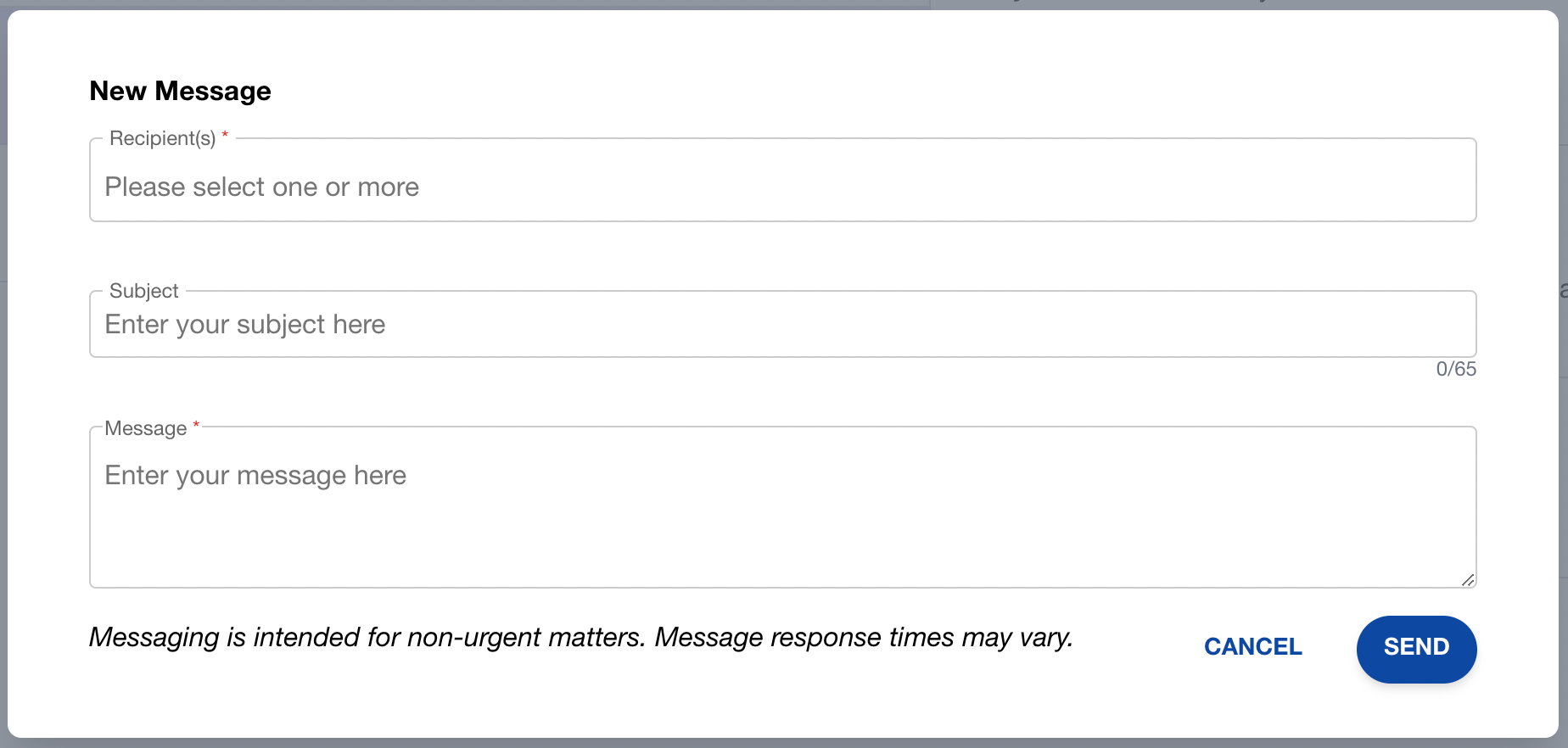
Task: Click the "0/65" subject character counter
Action: coord(1456,369)
